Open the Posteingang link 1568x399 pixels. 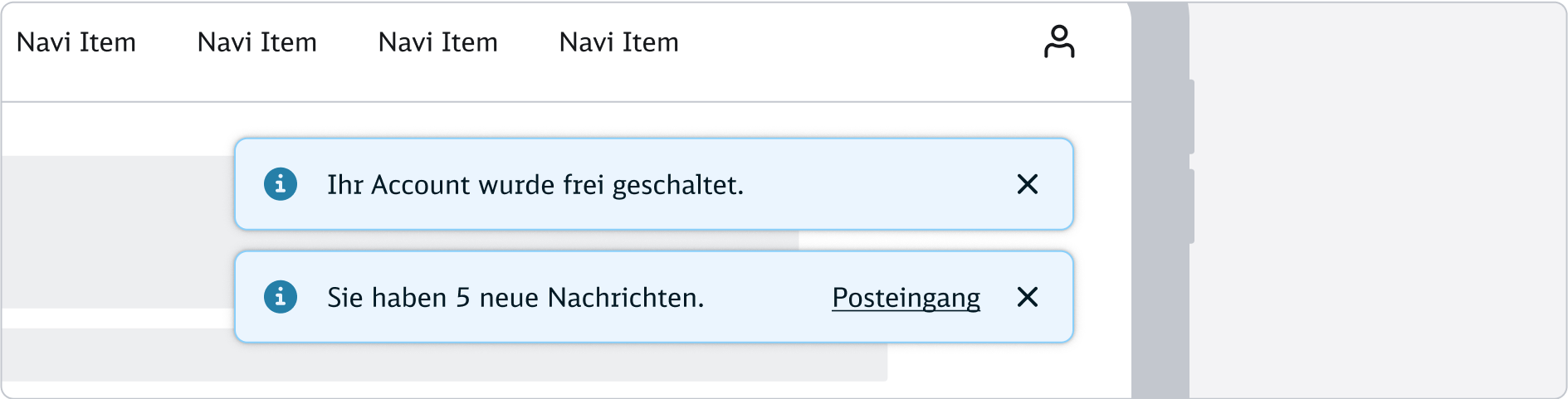coord(906,297)
